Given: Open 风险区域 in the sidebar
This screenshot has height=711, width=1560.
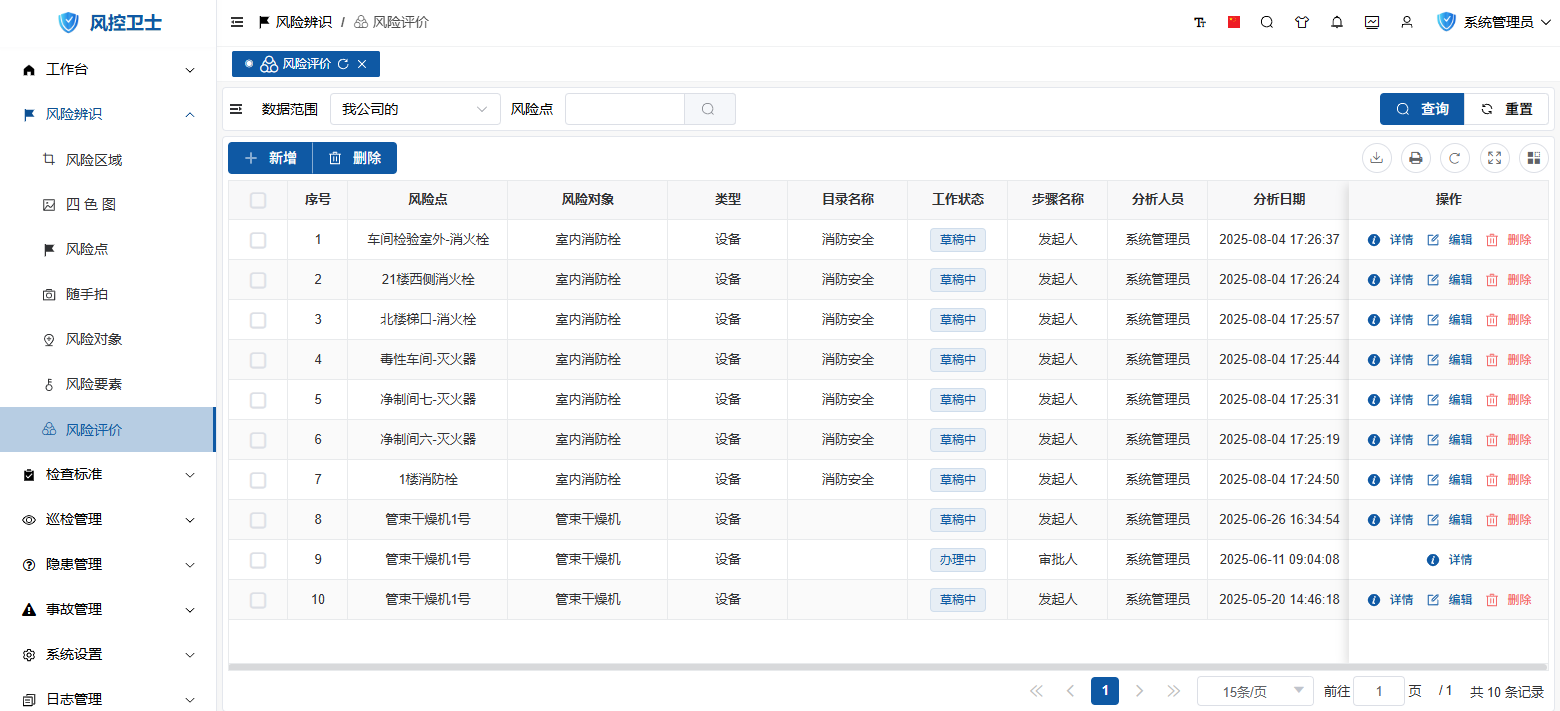Looking at the screenshot, I should (x=93, y=160).
